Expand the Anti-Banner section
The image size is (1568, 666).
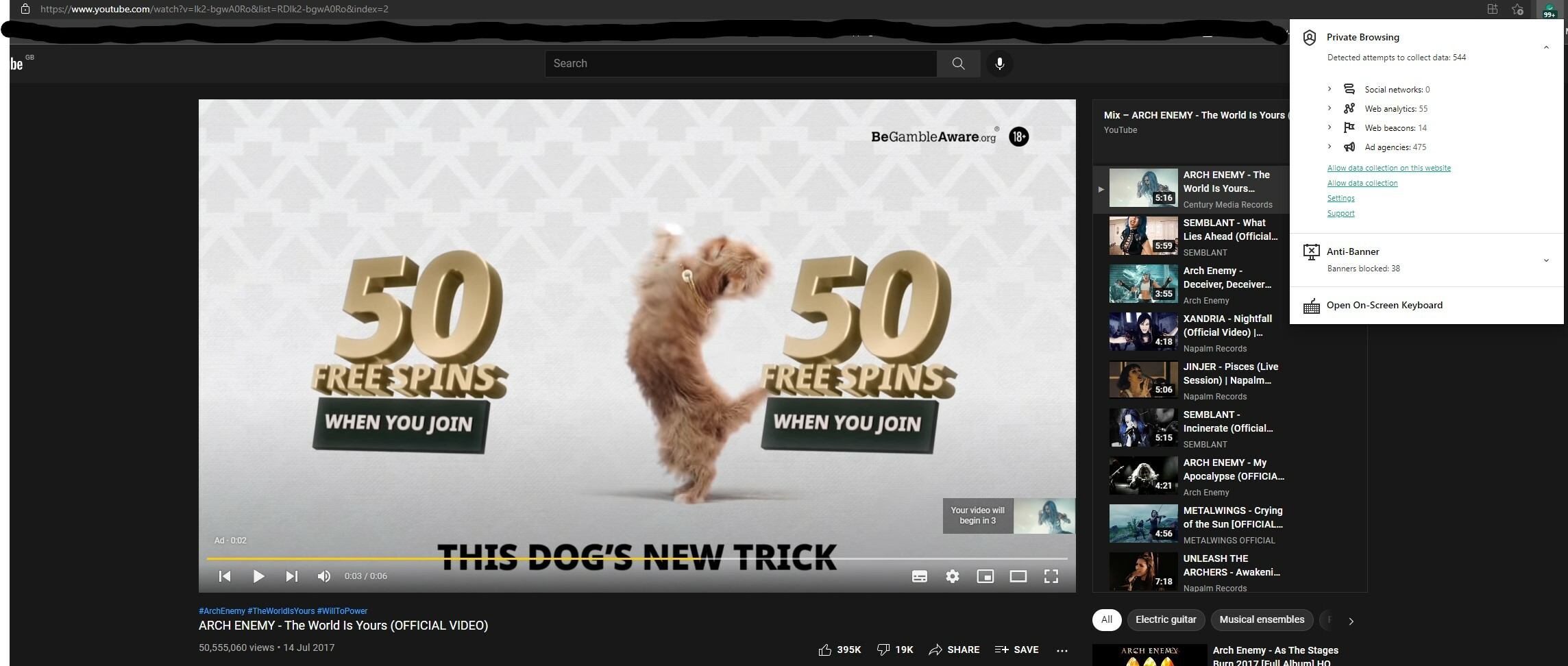coord(1546,260)
